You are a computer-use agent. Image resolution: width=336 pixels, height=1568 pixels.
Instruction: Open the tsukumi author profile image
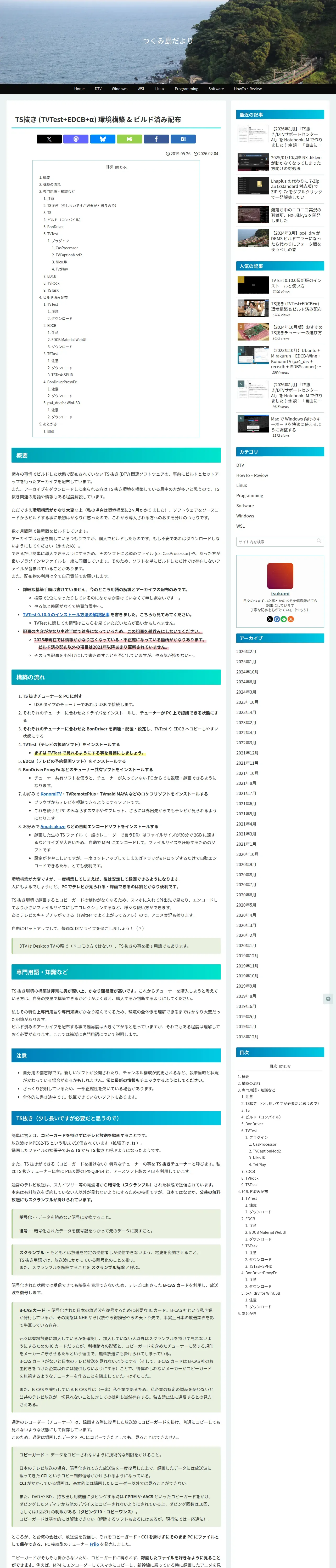coord(281,575)
